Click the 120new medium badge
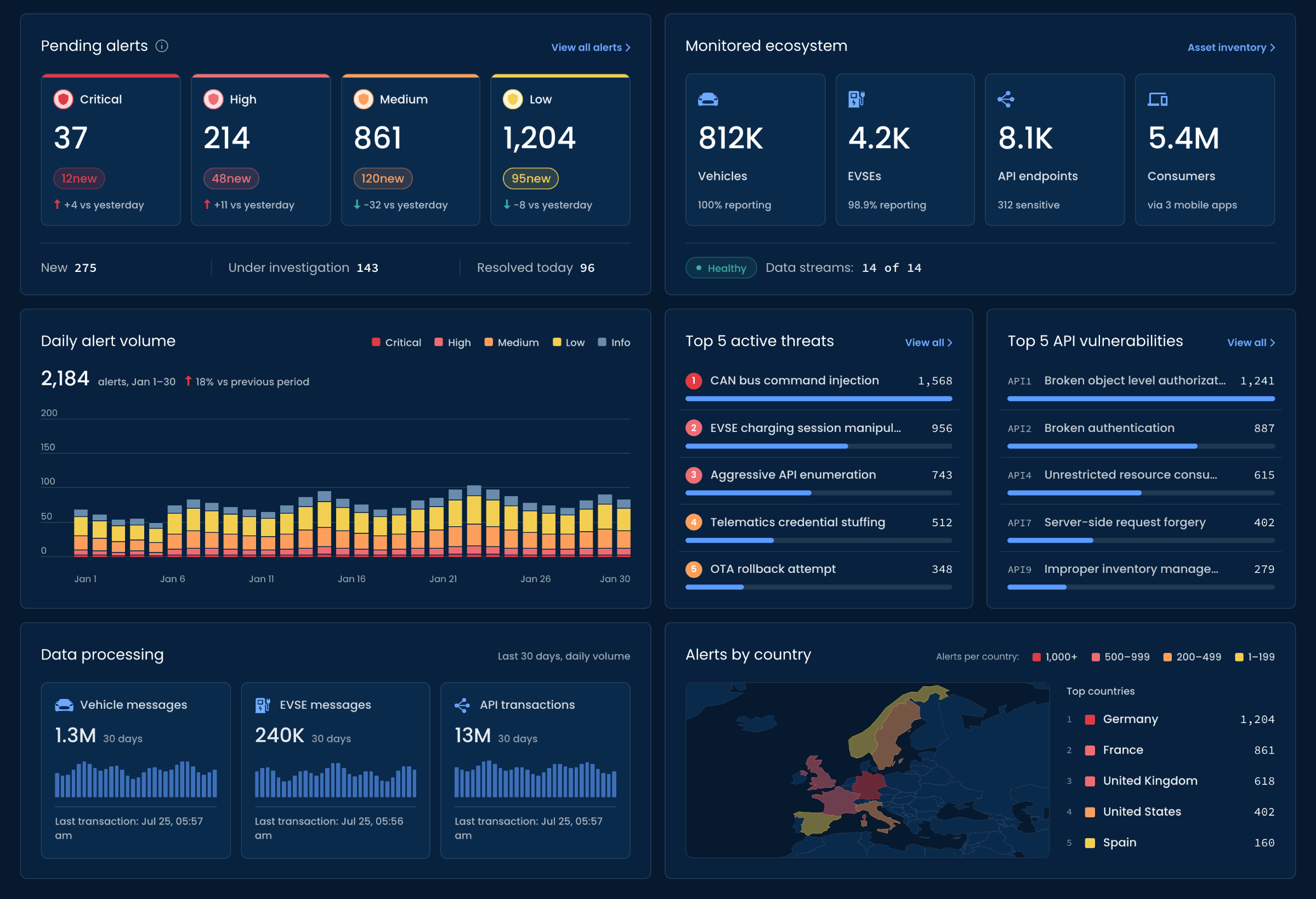 point(383,178)
